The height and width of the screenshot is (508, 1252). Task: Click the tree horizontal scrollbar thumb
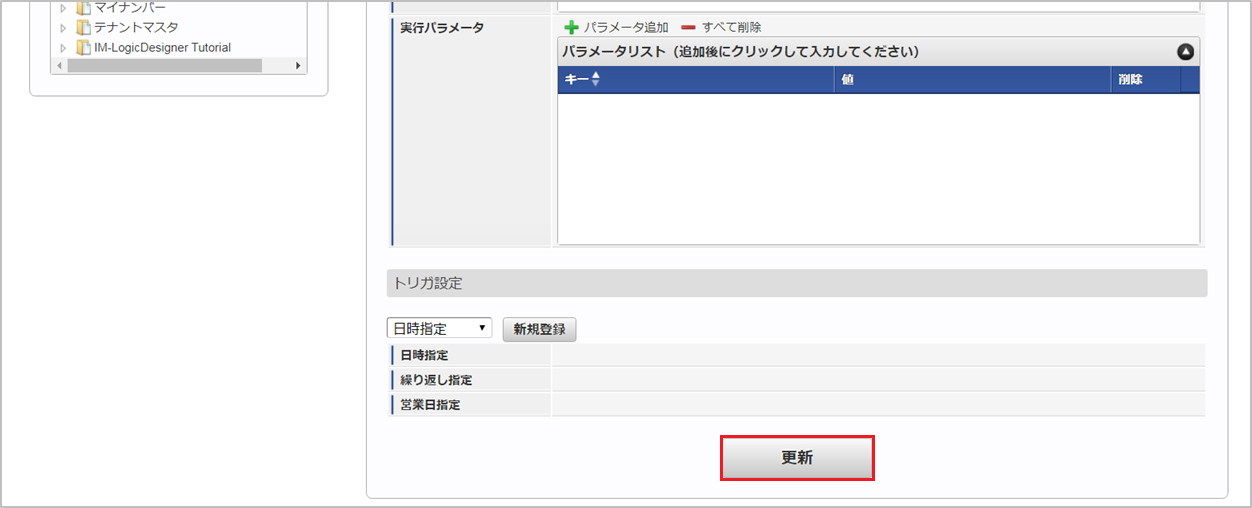tap(164, 65)
